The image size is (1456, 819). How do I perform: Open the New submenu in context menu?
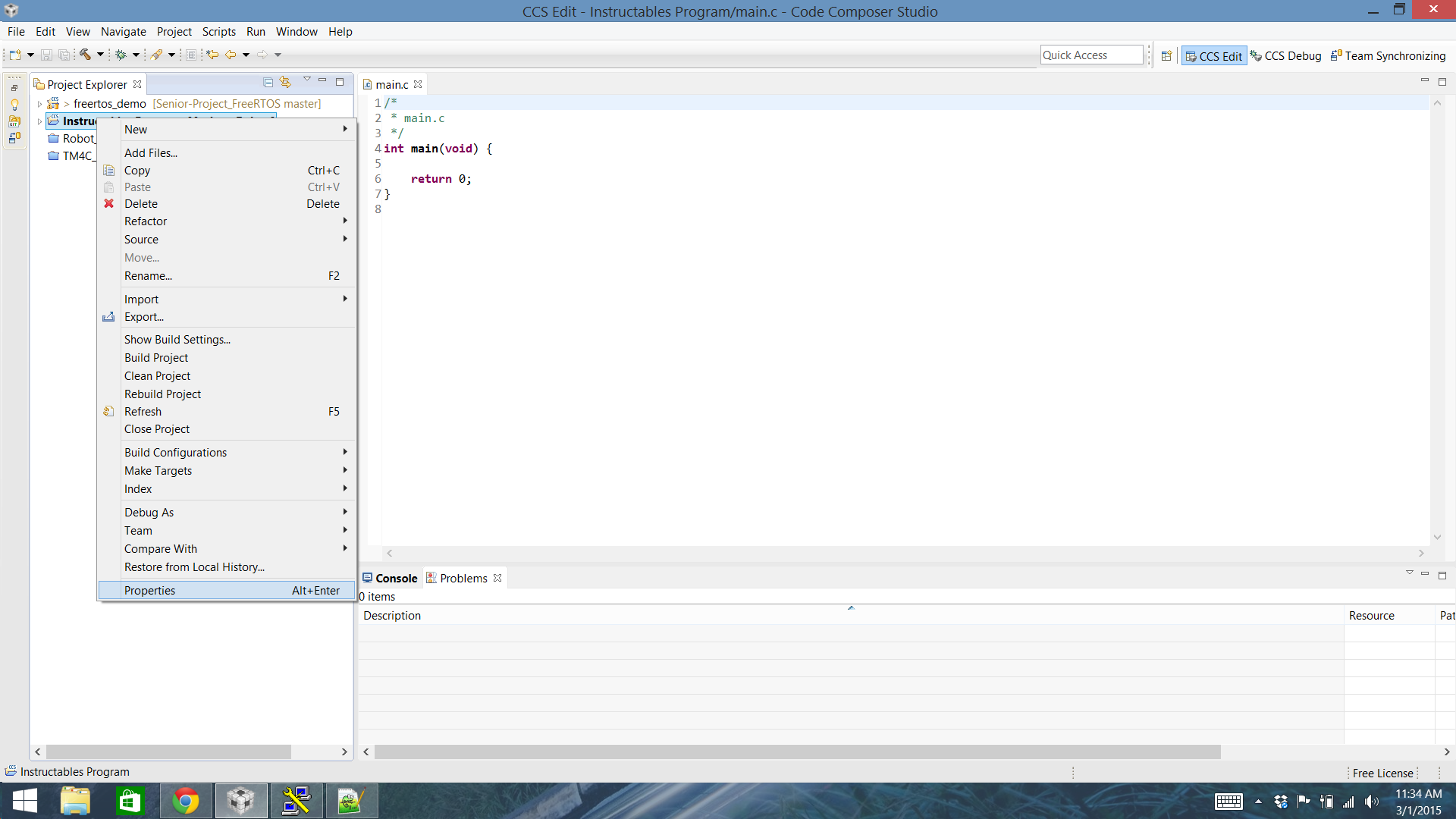(x=227, y=130)
